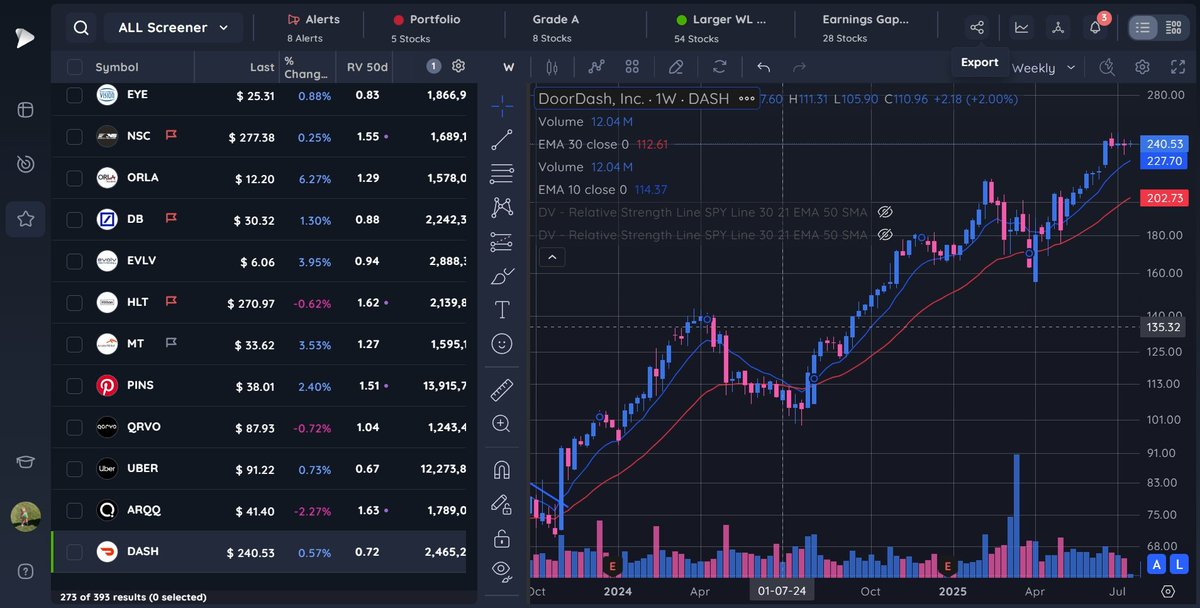This screenshot has width=1200, height=608.
Task: Click the Export share icon
Action: pos(978,28)
